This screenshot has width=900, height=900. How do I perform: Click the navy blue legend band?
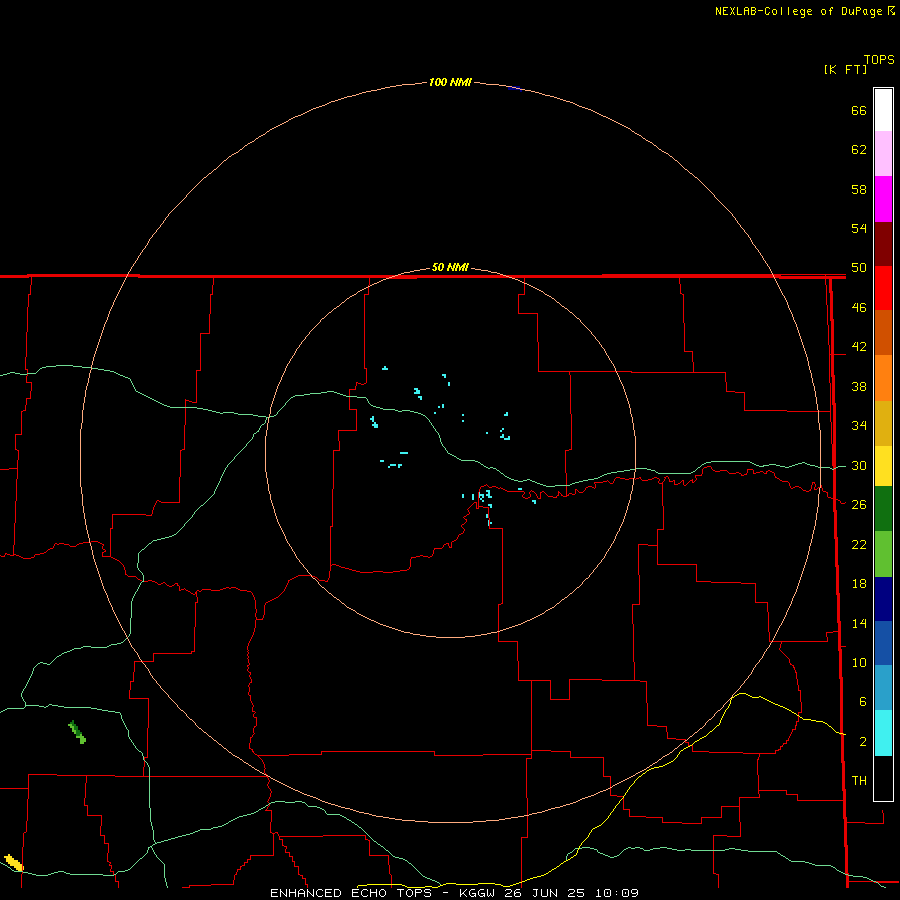[x=883, y=599]
